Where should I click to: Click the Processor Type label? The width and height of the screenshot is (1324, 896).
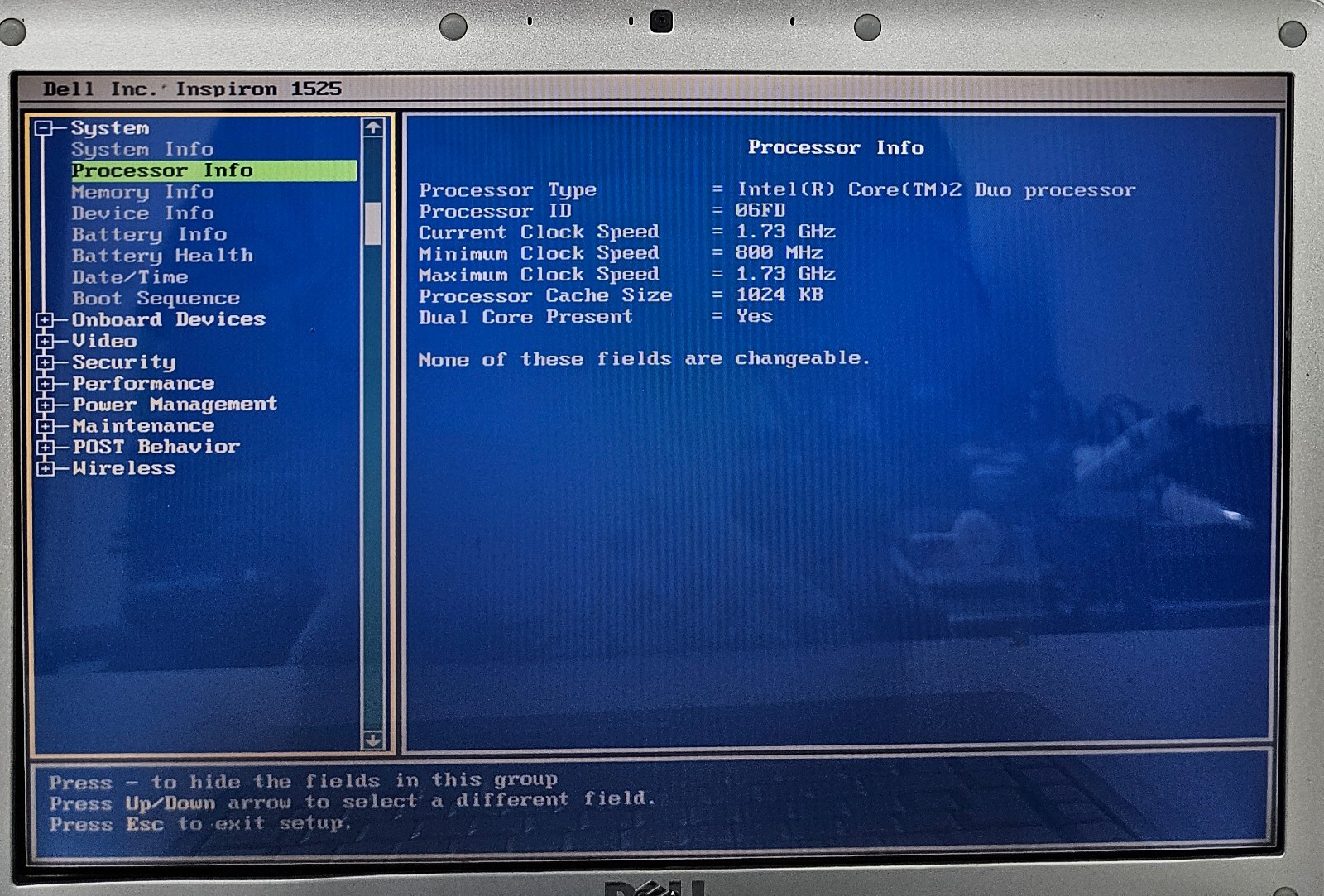click(x=507, y=190)
